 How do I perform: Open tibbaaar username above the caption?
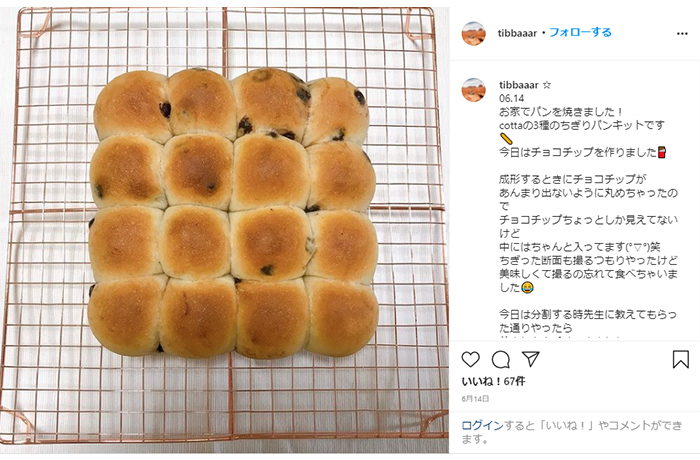coord(519,85)
